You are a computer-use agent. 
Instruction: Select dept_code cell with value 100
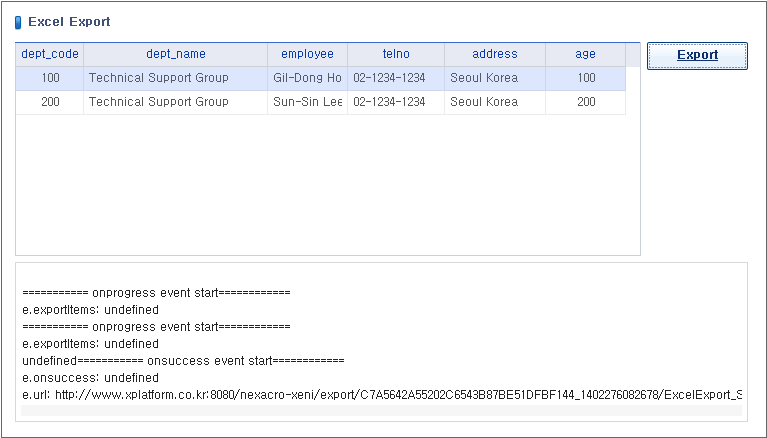click(50, 78)
